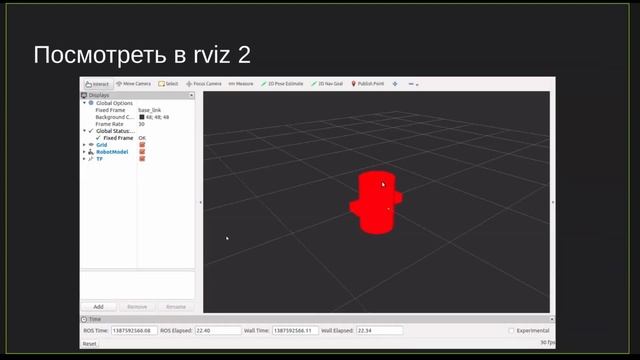Screen dimensions: 640x360
Task: Click the right panel collapse handle
Action: point(553,202)
